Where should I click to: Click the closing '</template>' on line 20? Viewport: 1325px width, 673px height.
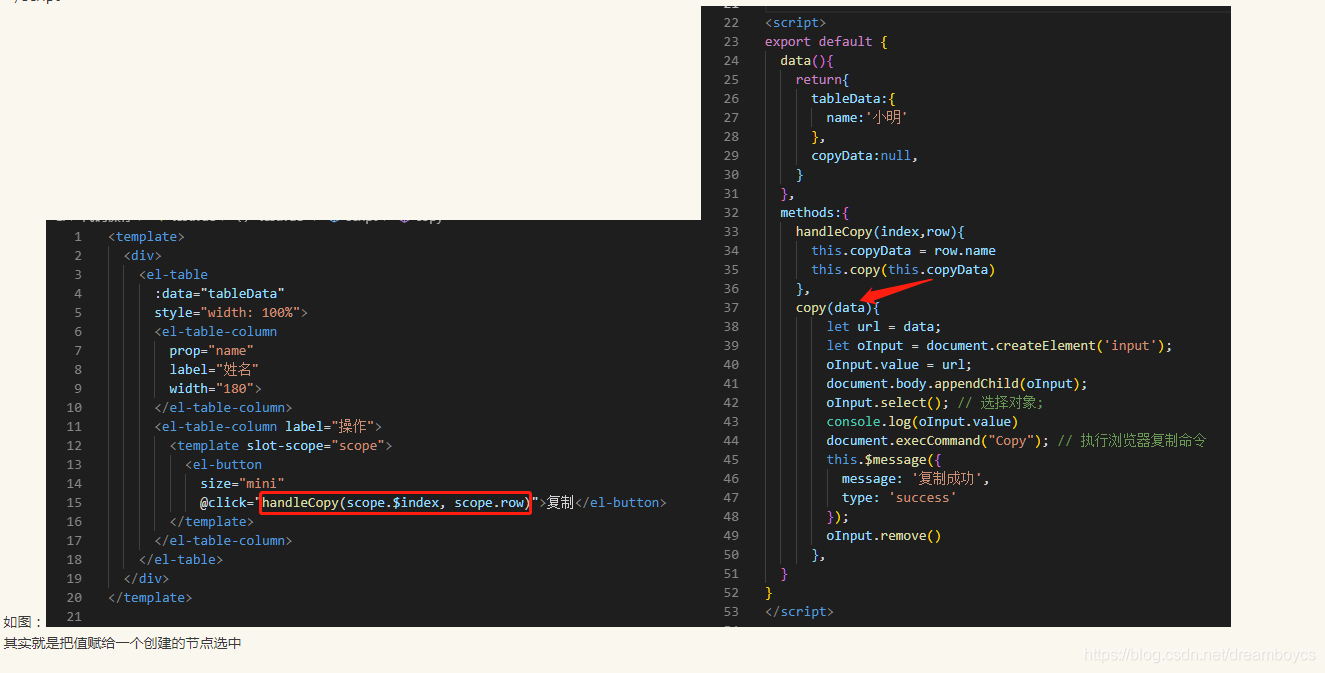150,598
